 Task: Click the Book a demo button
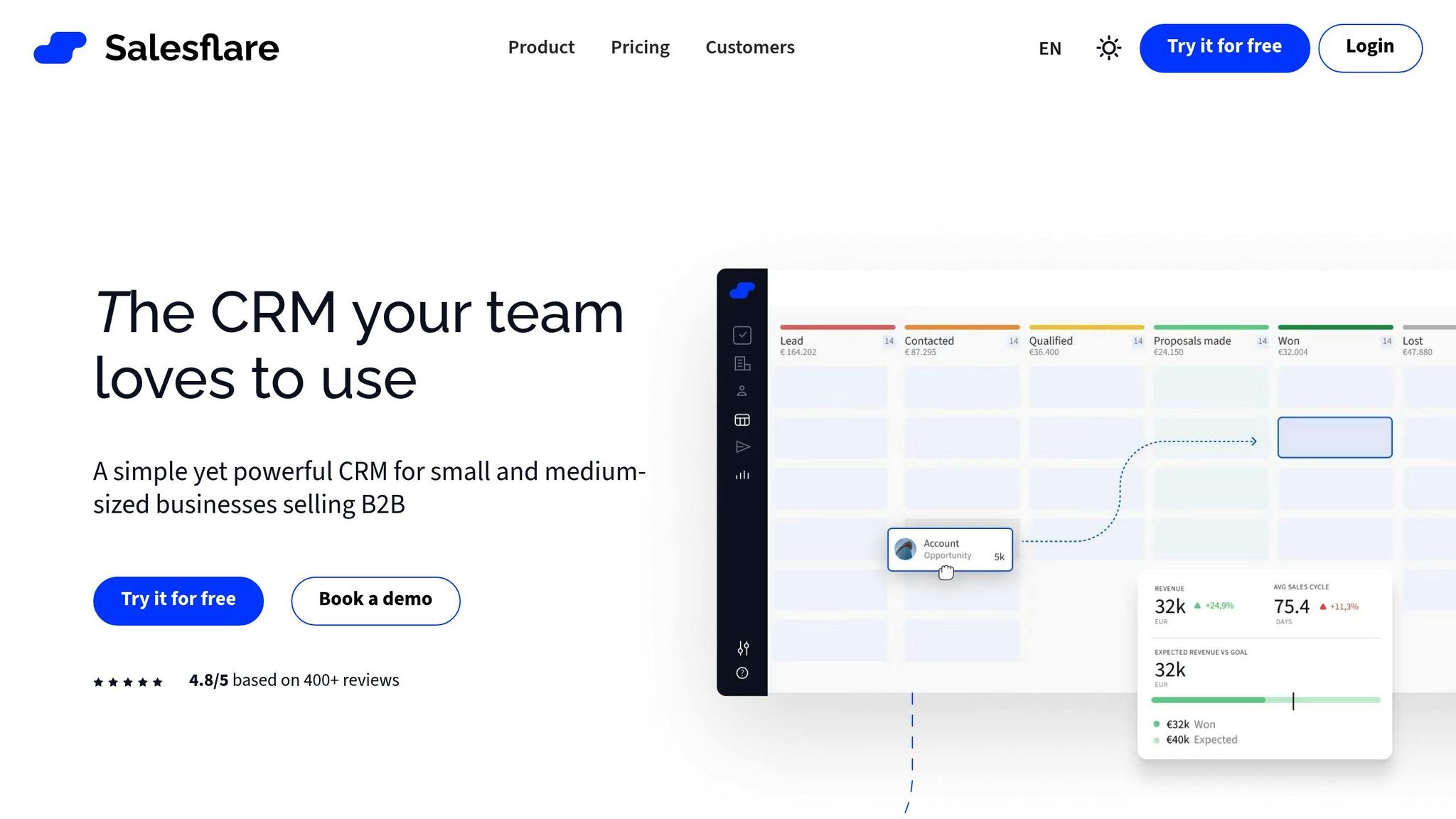(375, 600)
